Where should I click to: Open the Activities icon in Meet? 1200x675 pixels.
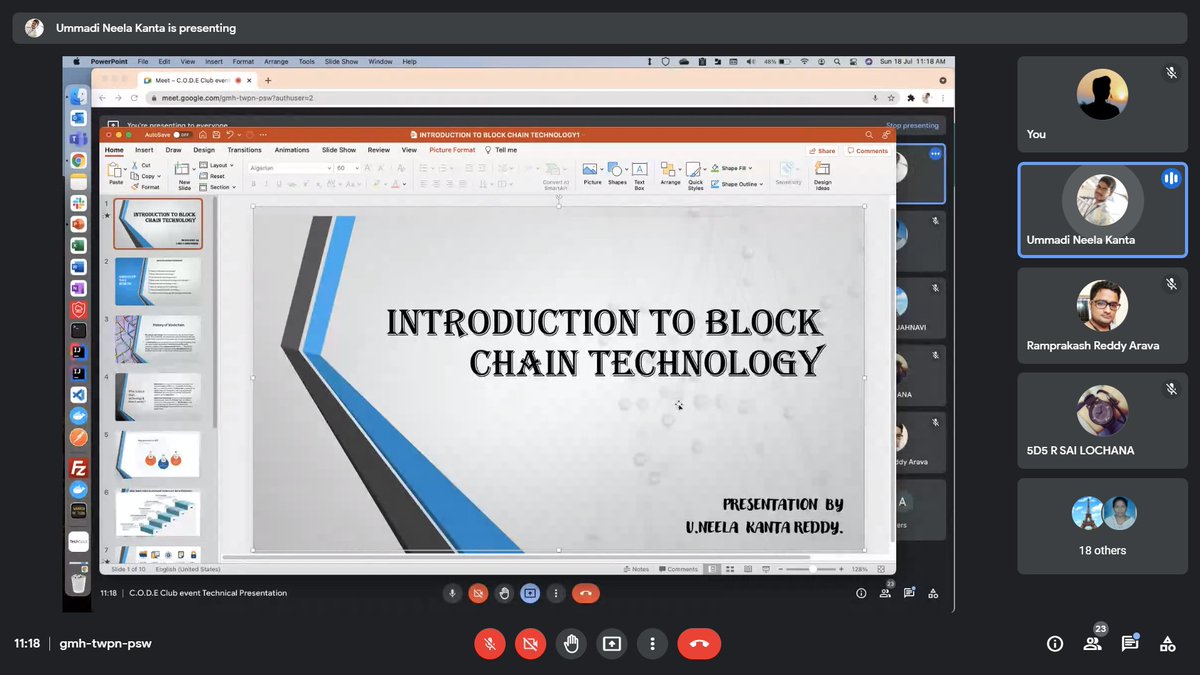pos(1167,644)
